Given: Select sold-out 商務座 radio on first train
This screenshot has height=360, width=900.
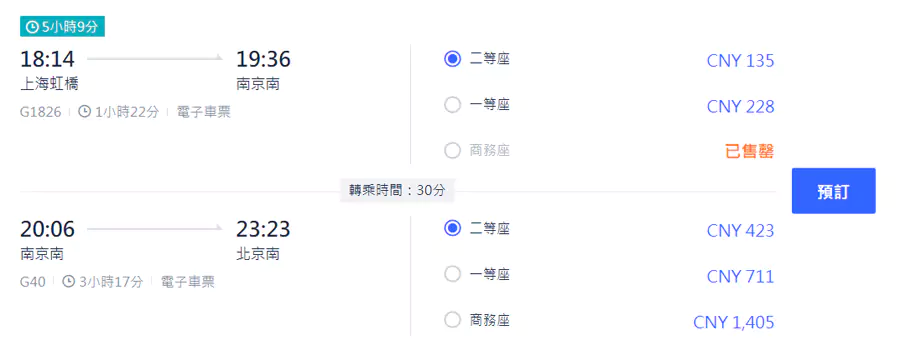Looking at the screenshot, I should pyautogui.click(x=452, y=151).
